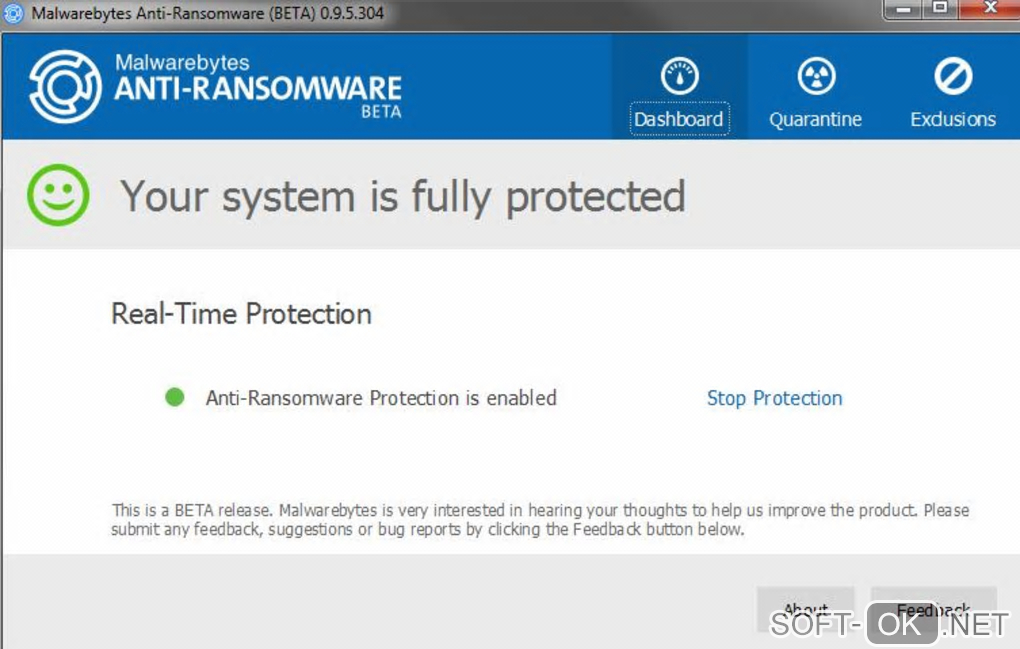Image resolution: width=1020 pixels, height=649 pixels.
Task: Click the 'Anti-Ransomware Protection is enabled' text
Action: [381, 398]
